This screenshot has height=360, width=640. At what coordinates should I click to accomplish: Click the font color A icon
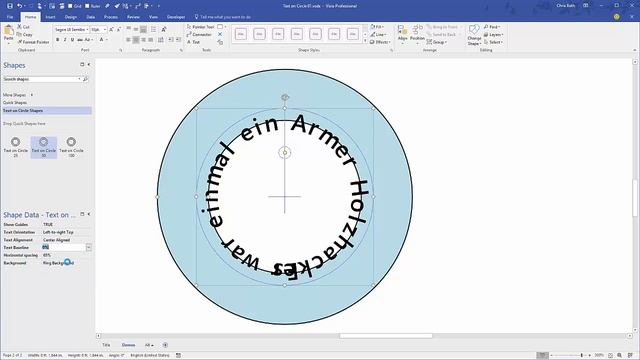point(102,40)
